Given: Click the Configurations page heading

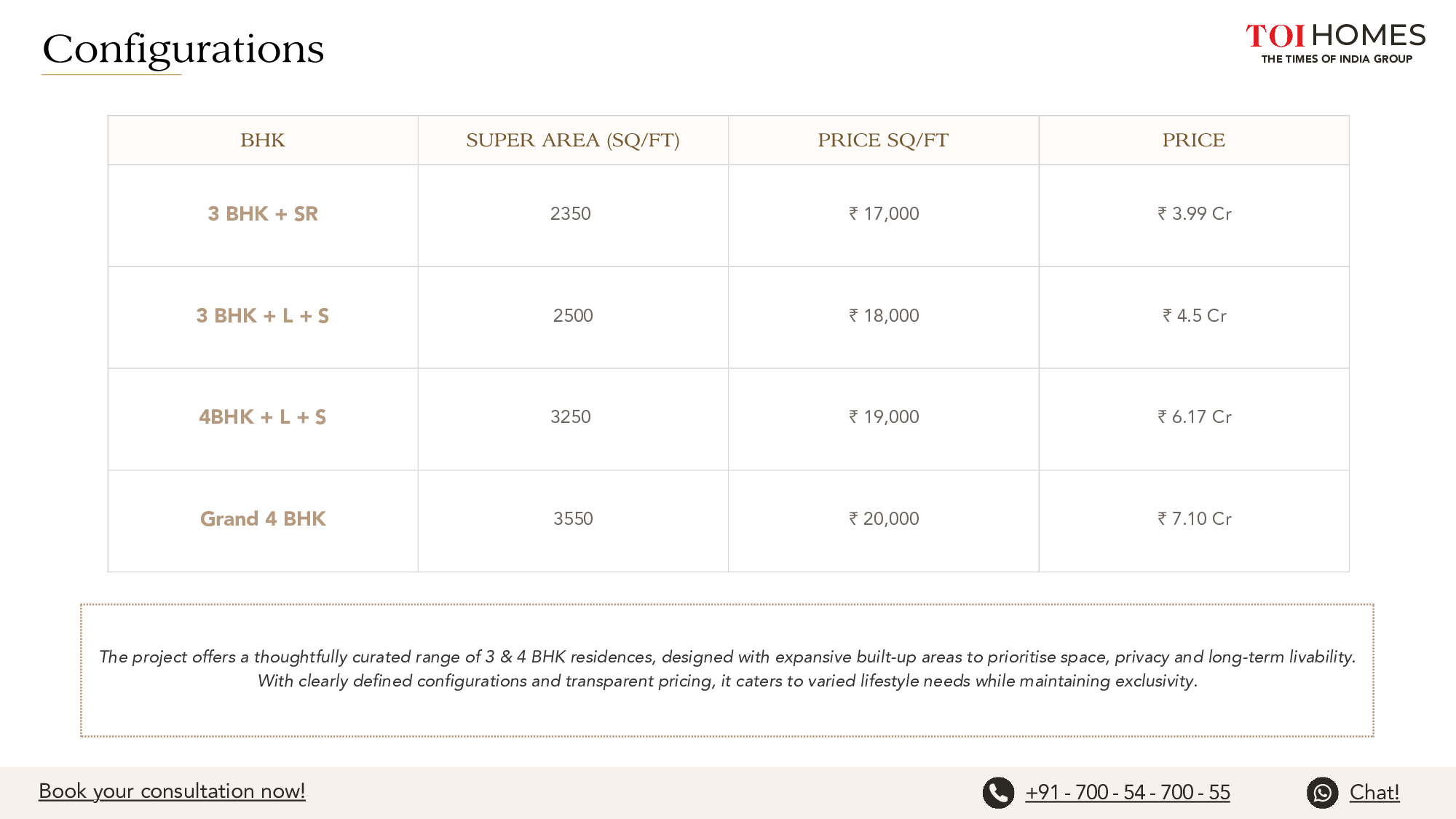Looking at the screenshot, I should (x=183, y=50).
